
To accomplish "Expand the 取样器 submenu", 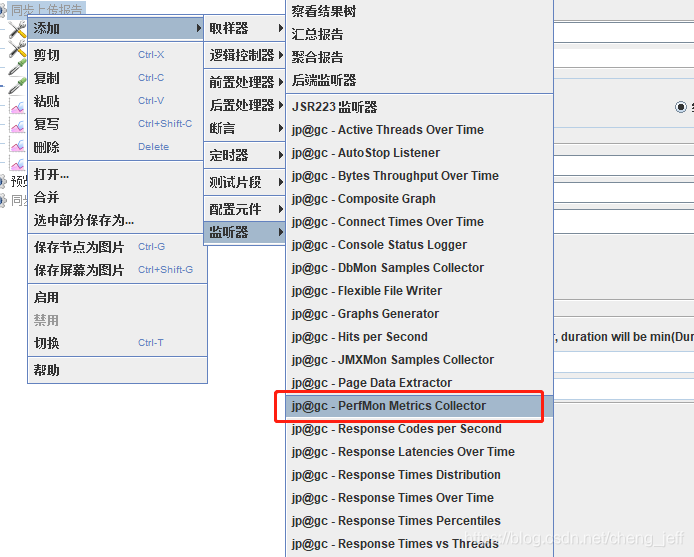I will pos(245,28).
